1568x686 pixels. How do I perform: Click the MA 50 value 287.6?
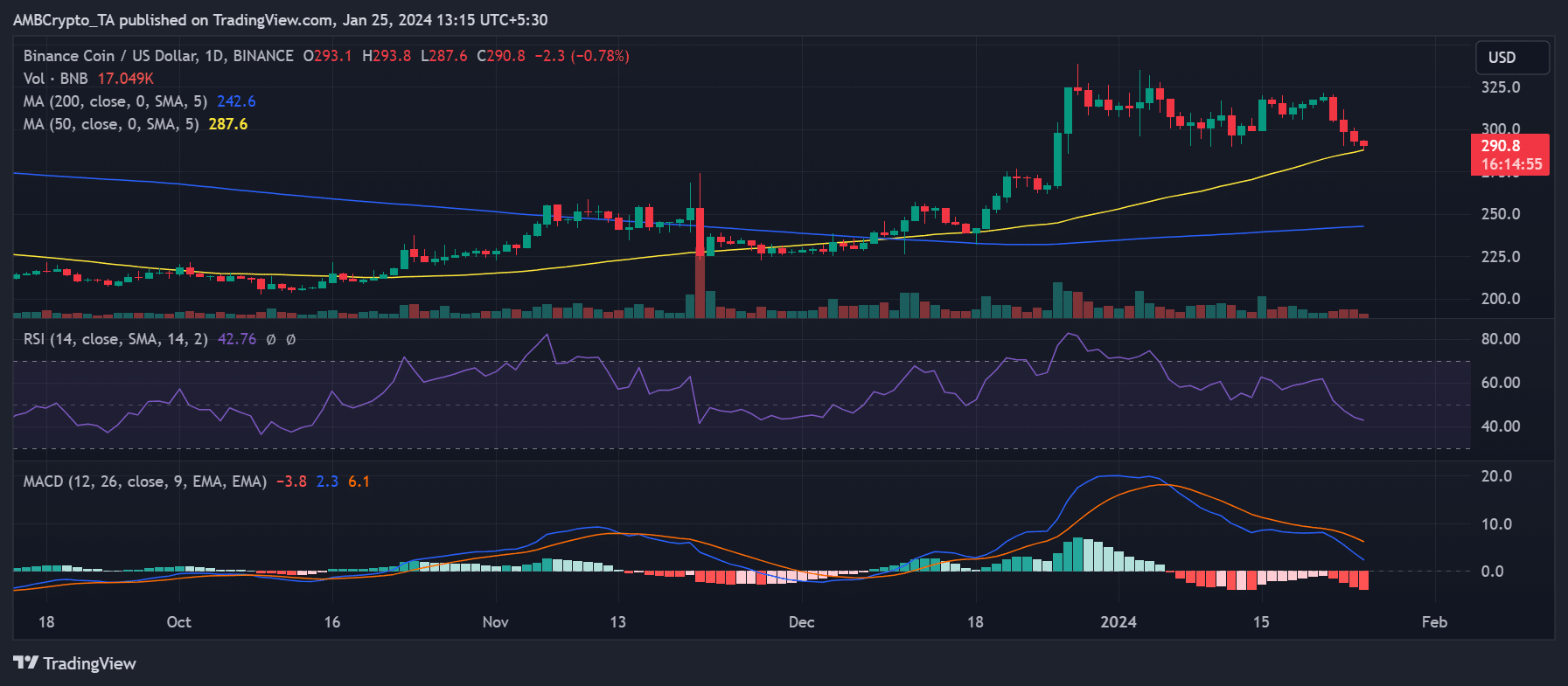point(228,124)
